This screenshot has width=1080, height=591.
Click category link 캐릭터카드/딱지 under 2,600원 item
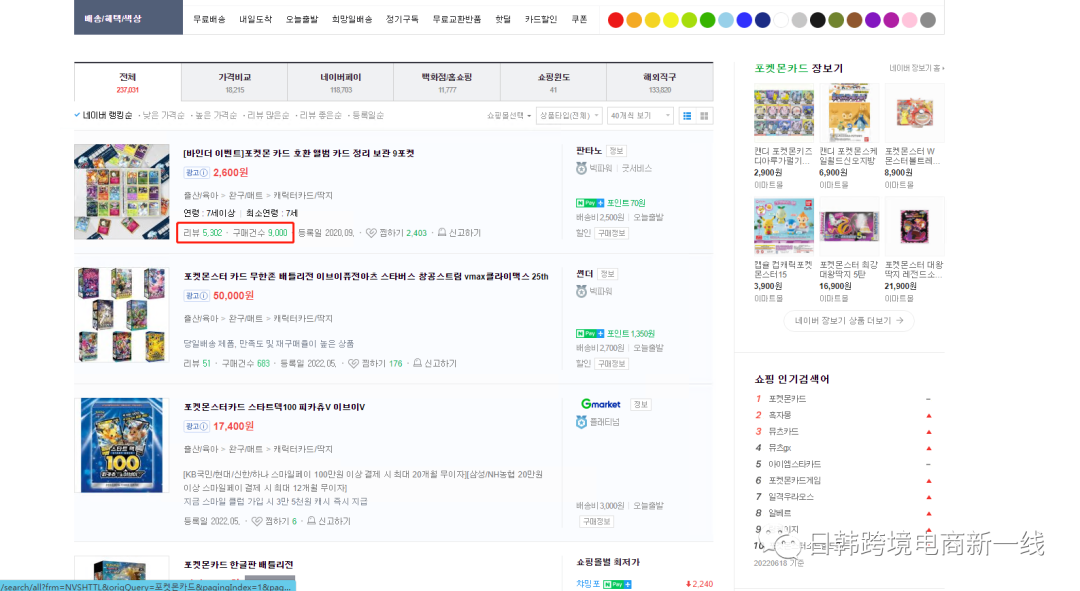point(303,196)
